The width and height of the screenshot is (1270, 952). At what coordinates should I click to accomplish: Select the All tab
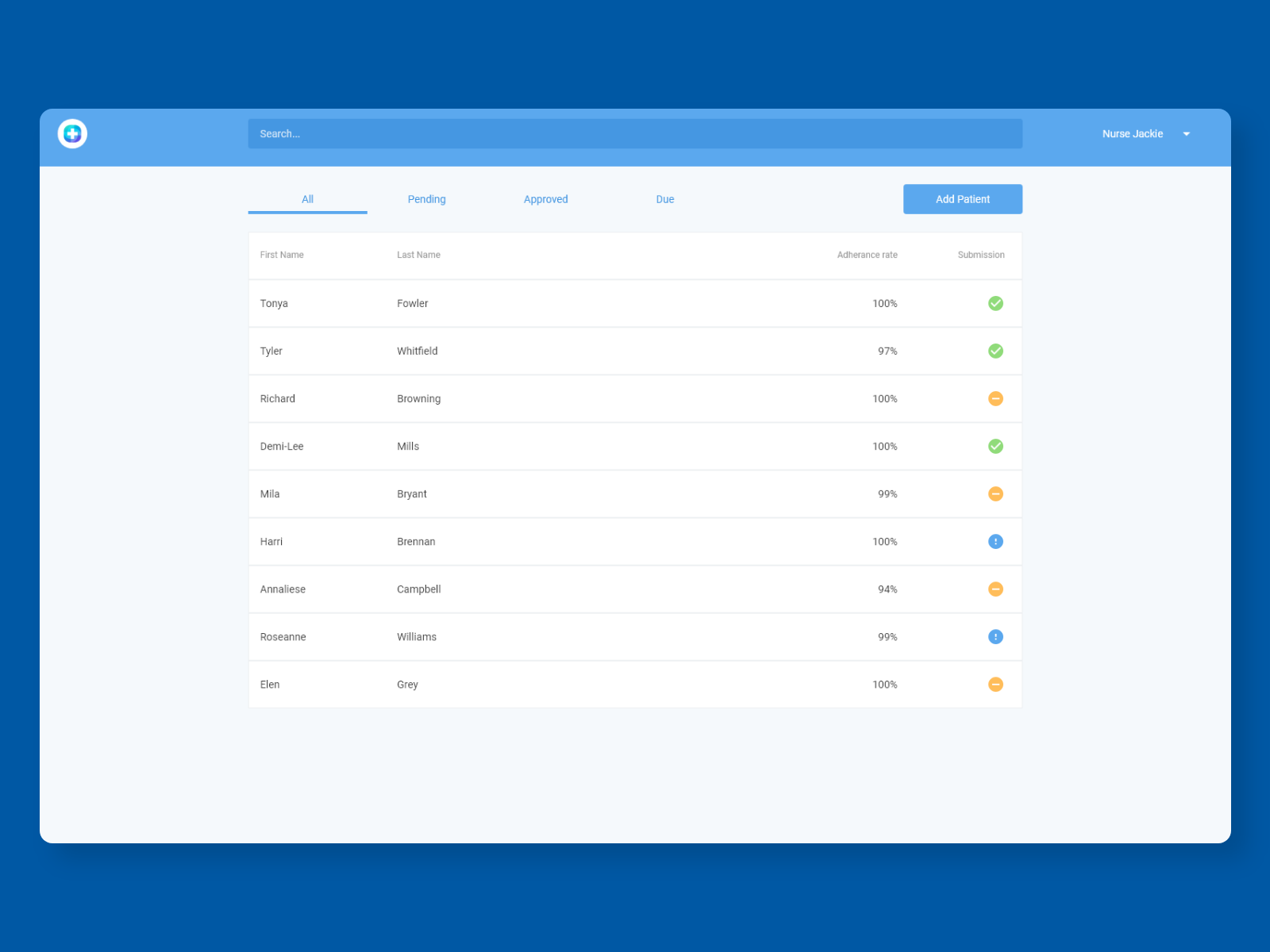click(x=307, y=199)
